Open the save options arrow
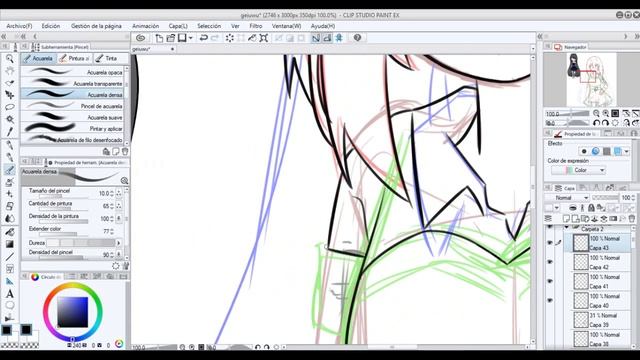 [x=191, y=38]
